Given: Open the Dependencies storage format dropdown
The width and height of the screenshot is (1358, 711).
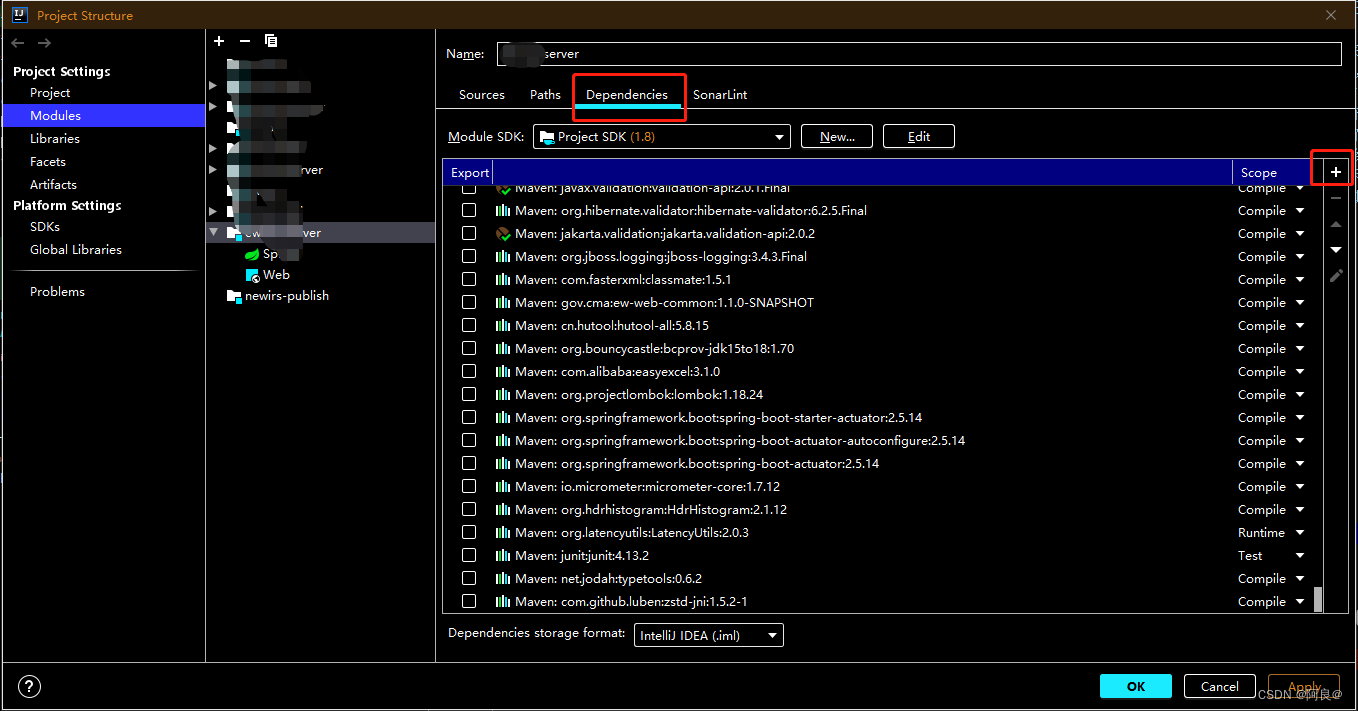Looking at the screenshot, I should coord(709,635).
